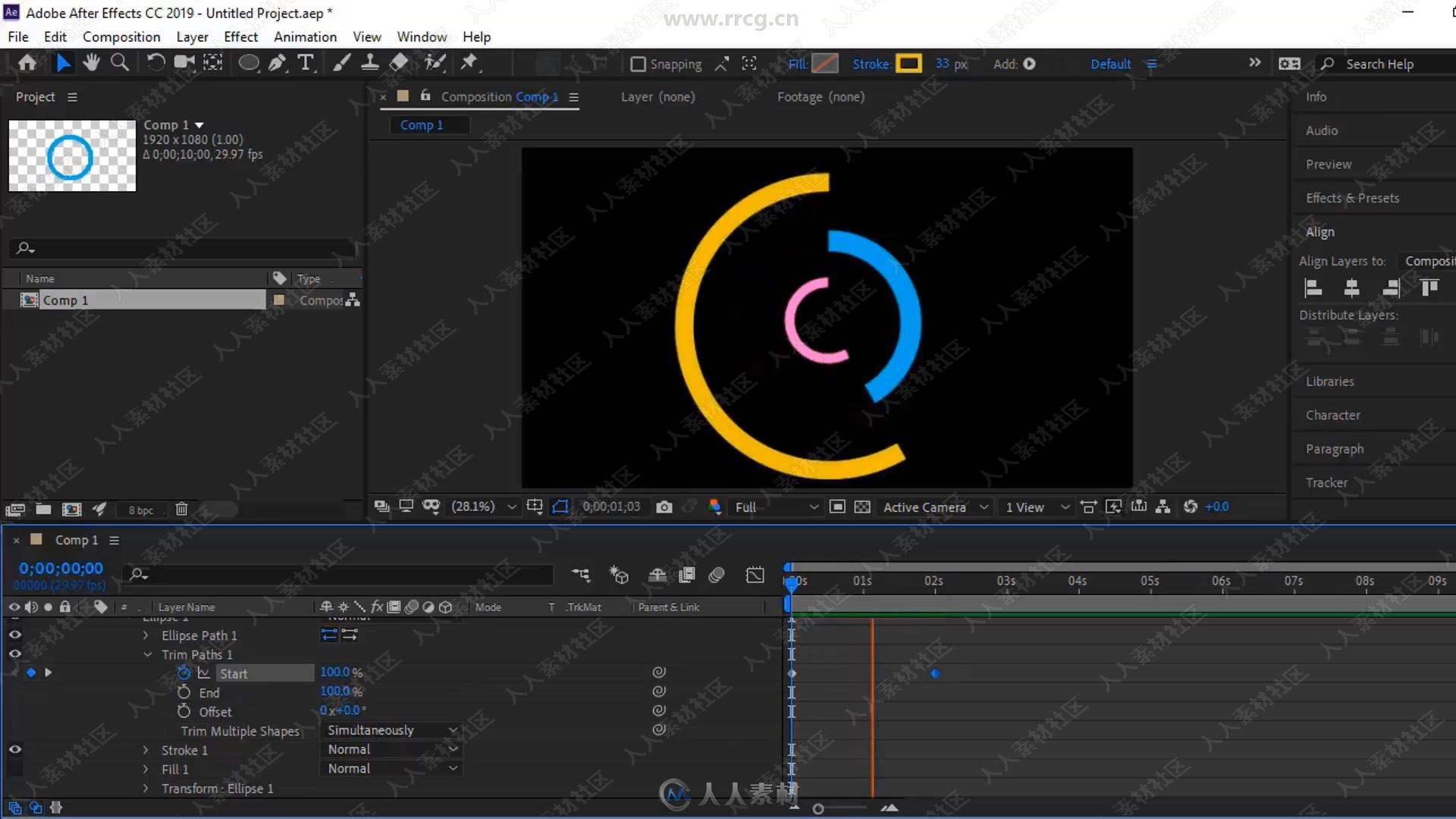Click Comp 1 project thumbnail
Screen dimensions: 1456x819
click(x=71, y=155)
